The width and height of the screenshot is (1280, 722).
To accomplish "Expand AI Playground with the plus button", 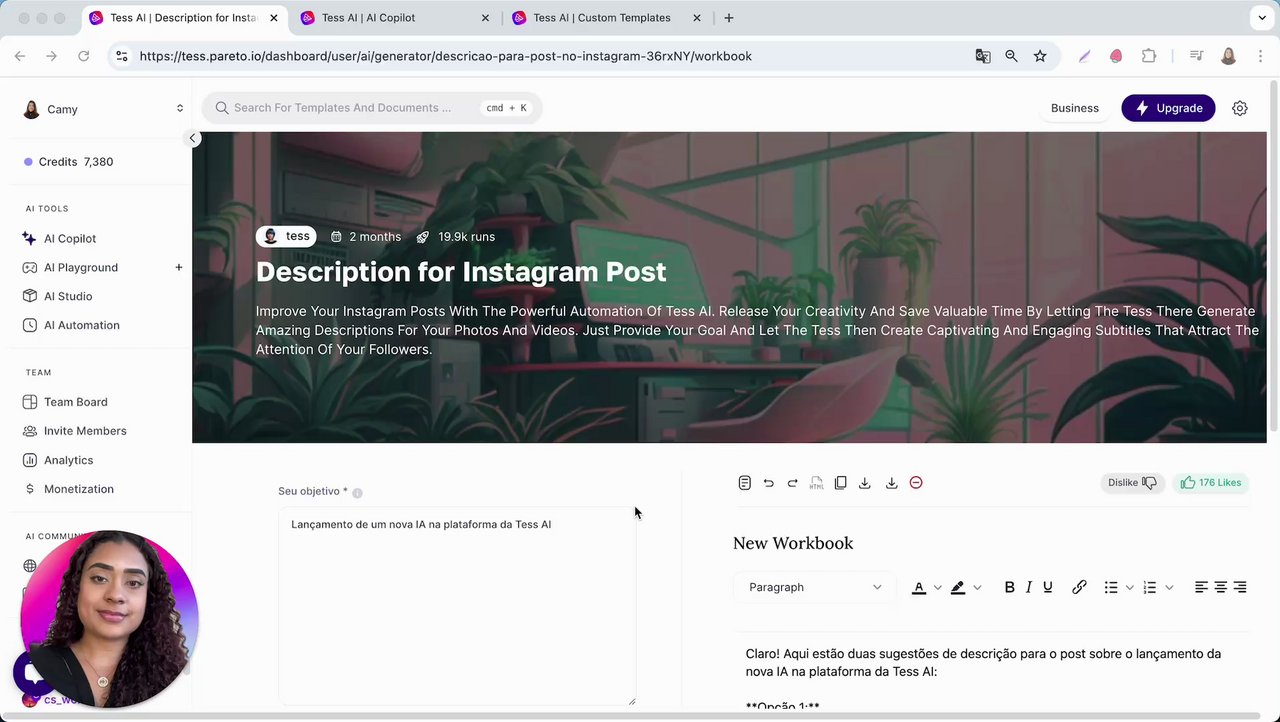I will [x=179, y=267].
